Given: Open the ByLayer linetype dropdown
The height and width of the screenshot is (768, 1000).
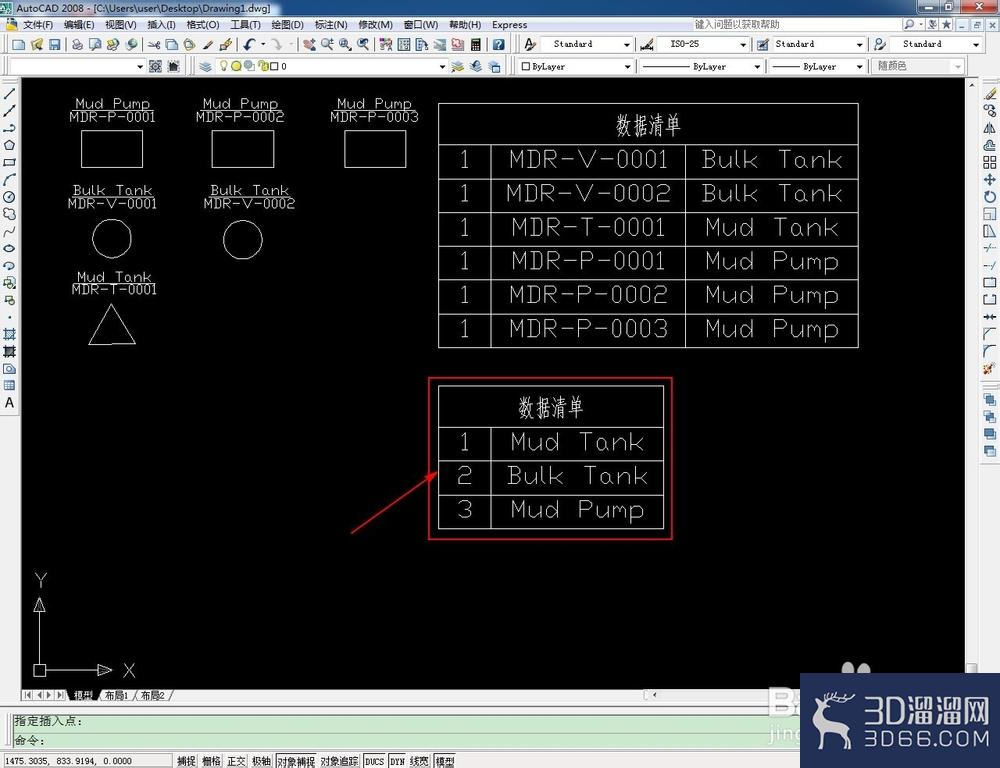Looking at the screenshot, I should [x=757, y=66].
